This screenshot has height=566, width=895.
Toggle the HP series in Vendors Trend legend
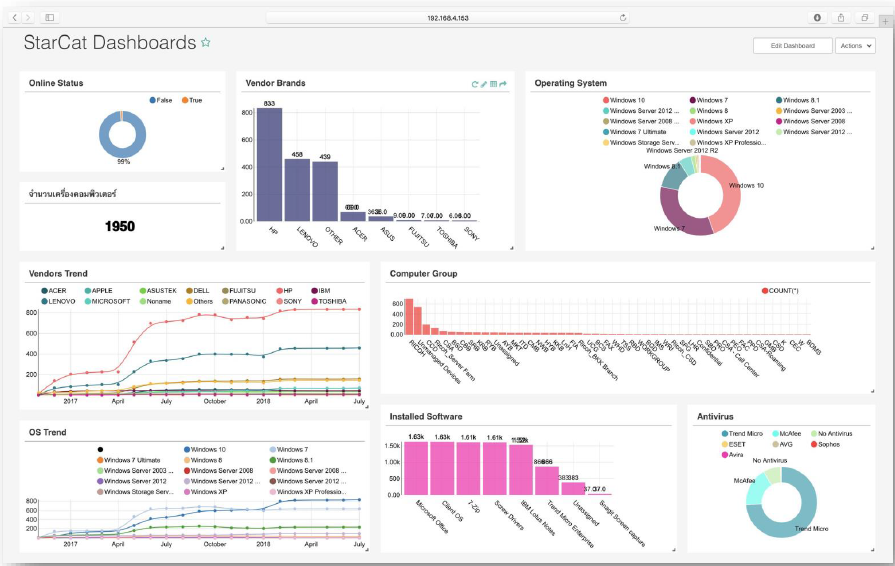pos(284,290)
